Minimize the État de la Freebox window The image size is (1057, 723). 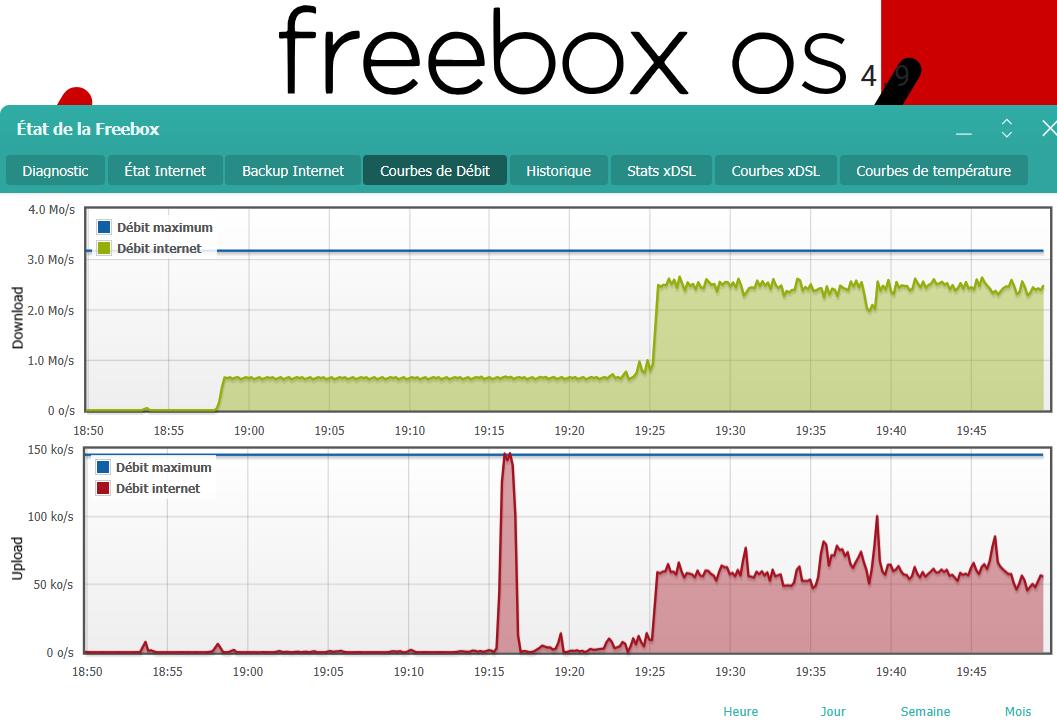point(964,131)
